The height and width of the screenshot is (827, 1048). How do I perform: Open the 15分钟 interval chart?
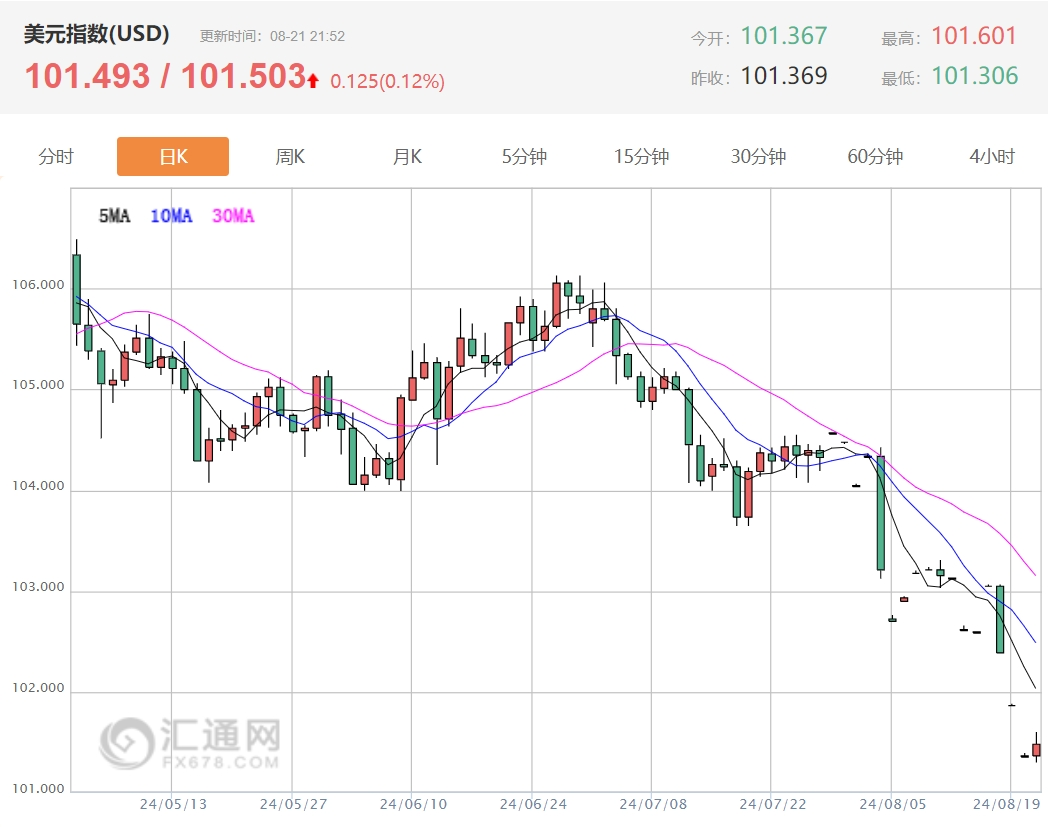[x=638, y=156]
